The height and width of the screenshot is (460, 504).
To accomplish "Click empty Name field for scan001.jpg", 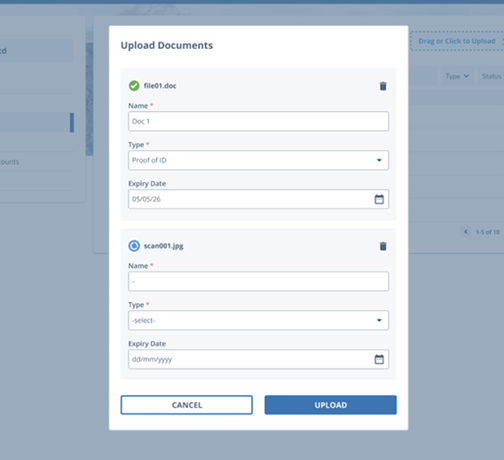I will click(258, 281).
